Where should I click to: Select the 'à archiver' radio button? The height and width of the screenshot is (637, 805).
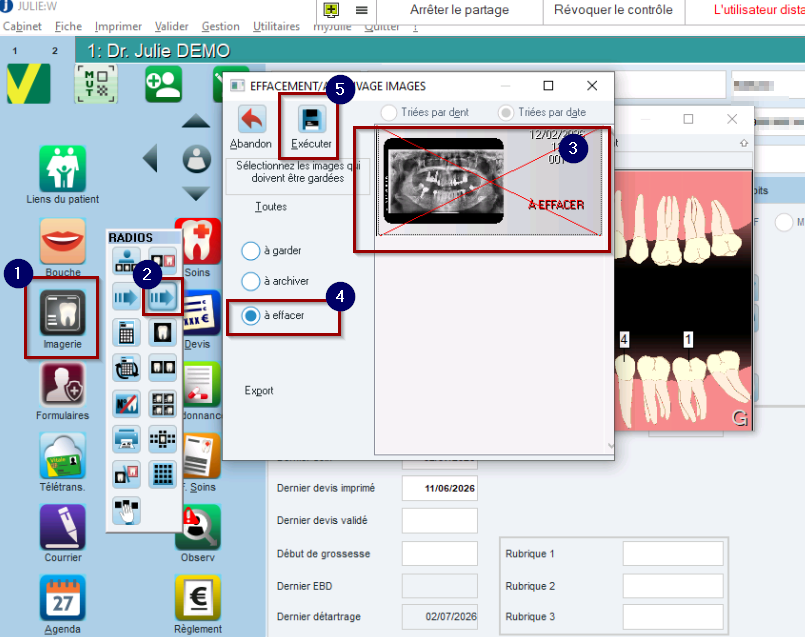click(251, 281)
